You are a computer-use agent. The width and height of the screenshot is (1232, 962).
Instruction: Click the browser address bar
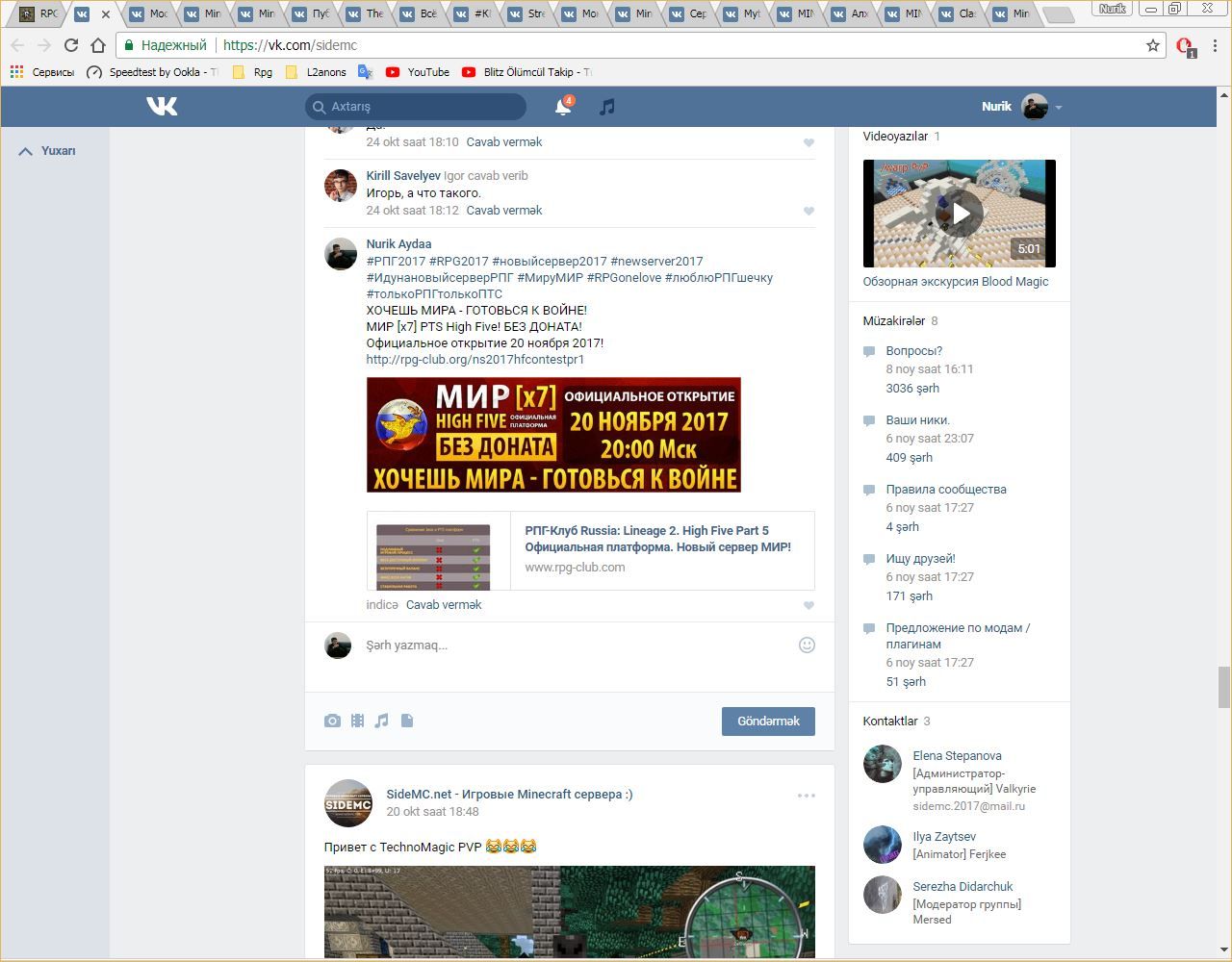[640, 45]
